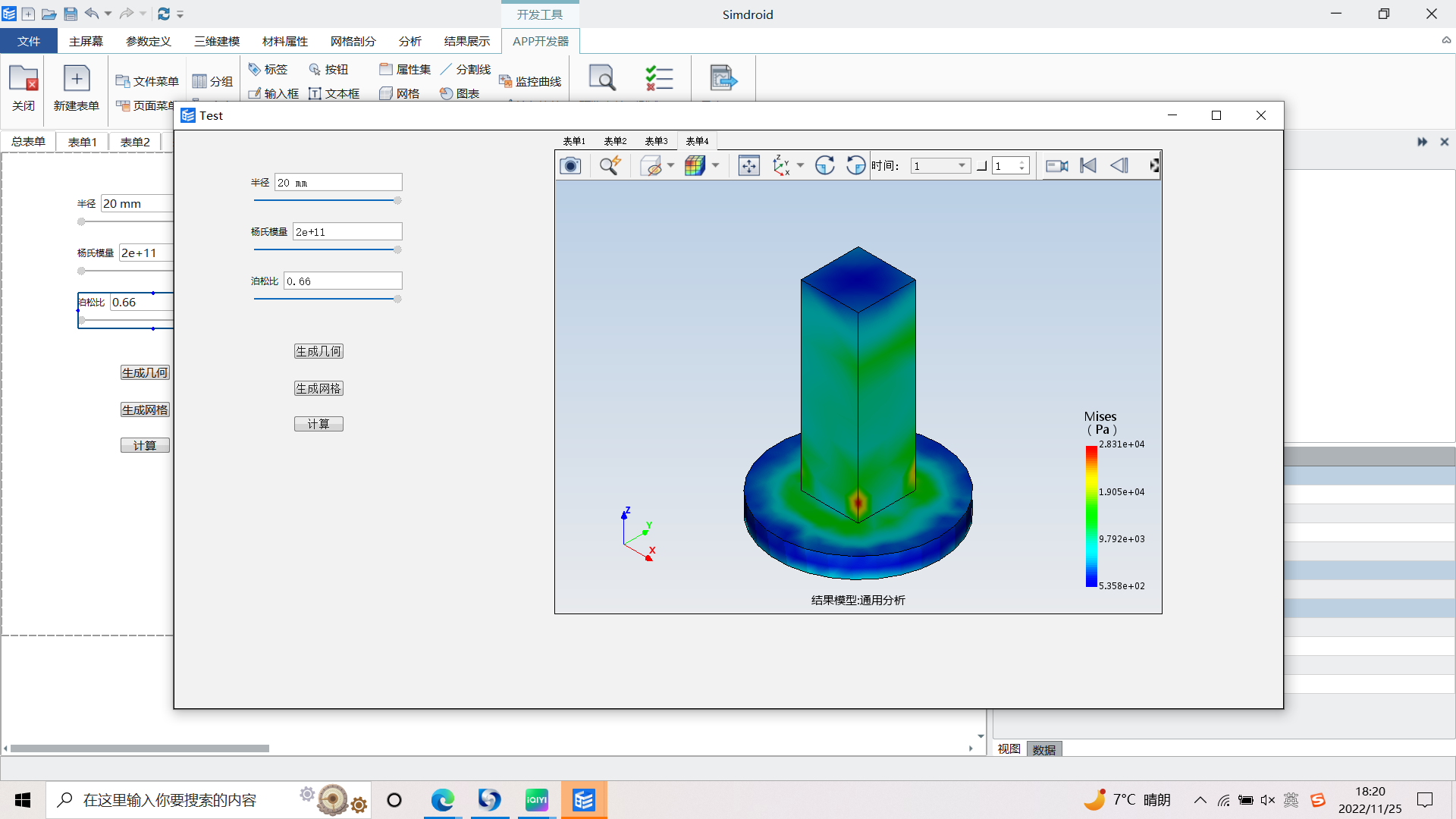Click the 按钮 button tool in ribbon
This screenshot has height=819, width=1456.
click(328, 69)
